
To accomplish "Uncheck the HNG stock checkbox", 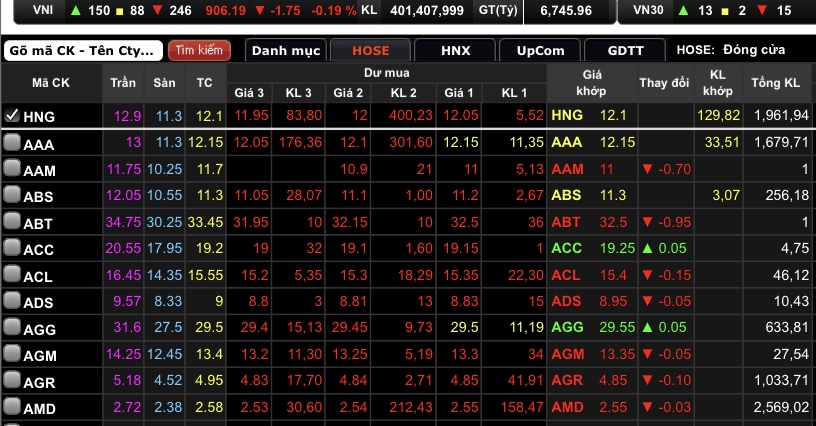I will coord(11,115).
